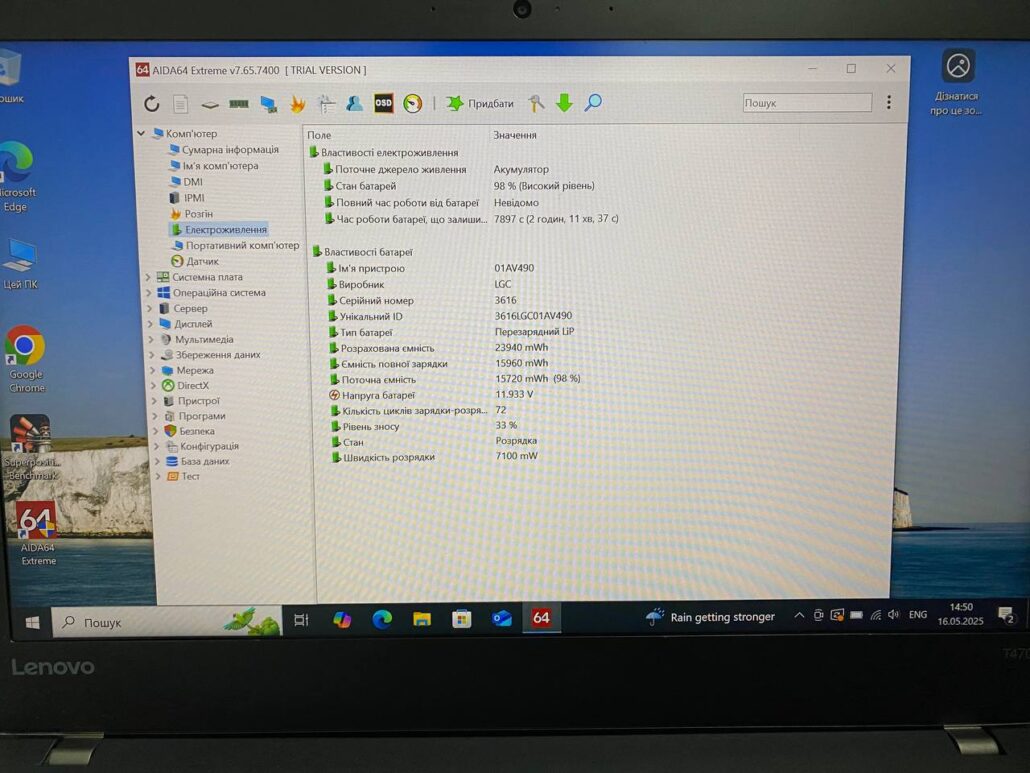
Task: Open the Windows Start menu
Action: click(32, 622)
